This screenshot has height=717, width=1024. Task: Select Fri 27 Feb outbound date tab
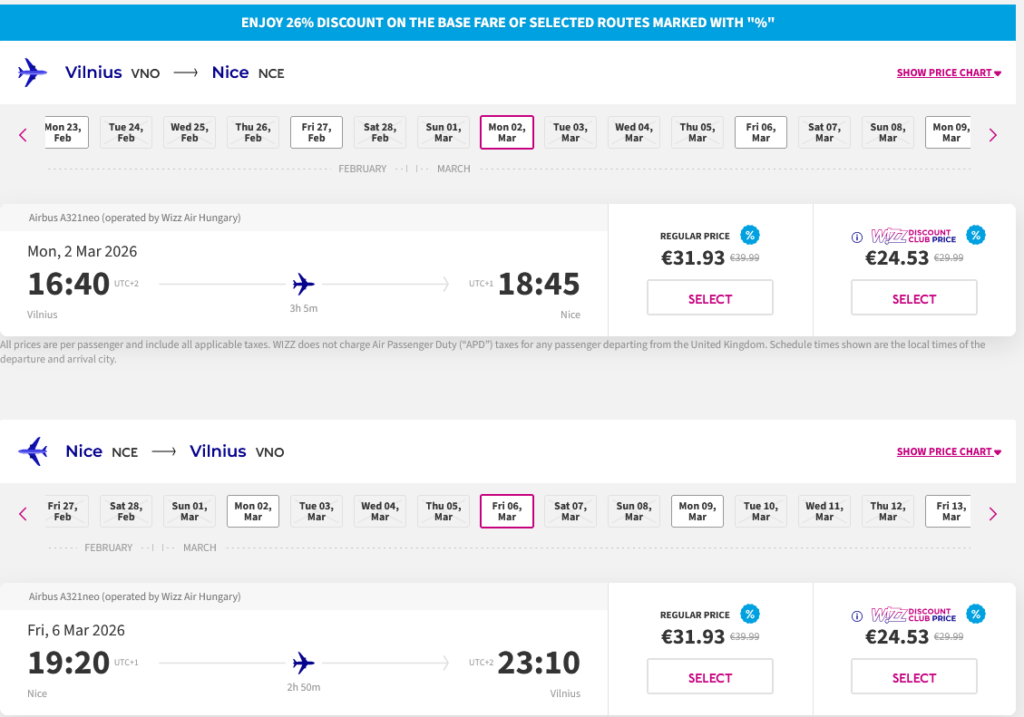tap(316, 133)
